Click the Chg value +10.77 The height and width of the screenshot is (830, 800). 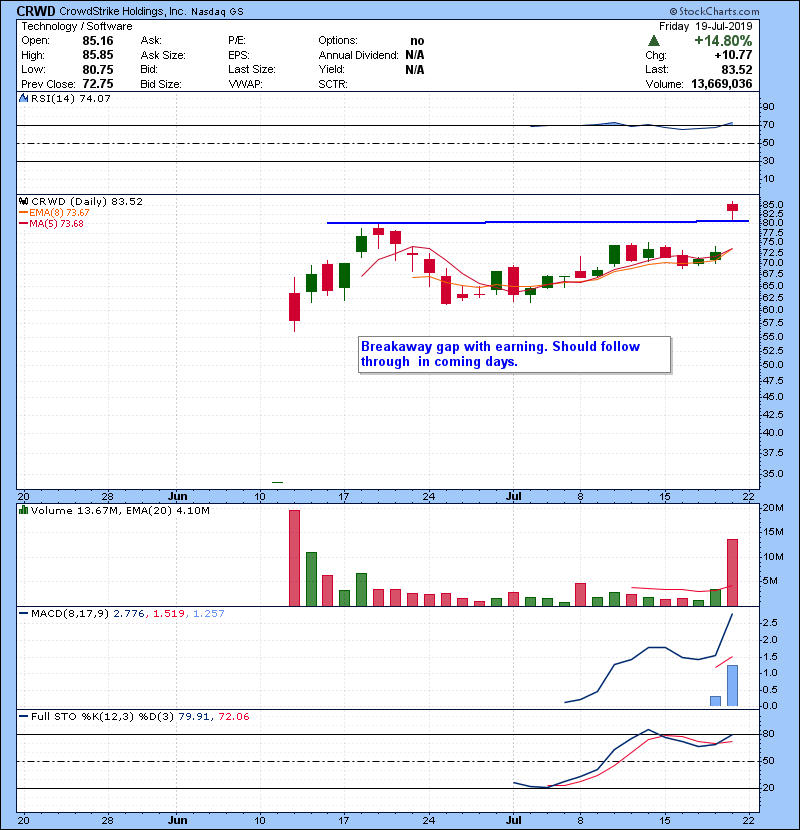click(733, 55)
